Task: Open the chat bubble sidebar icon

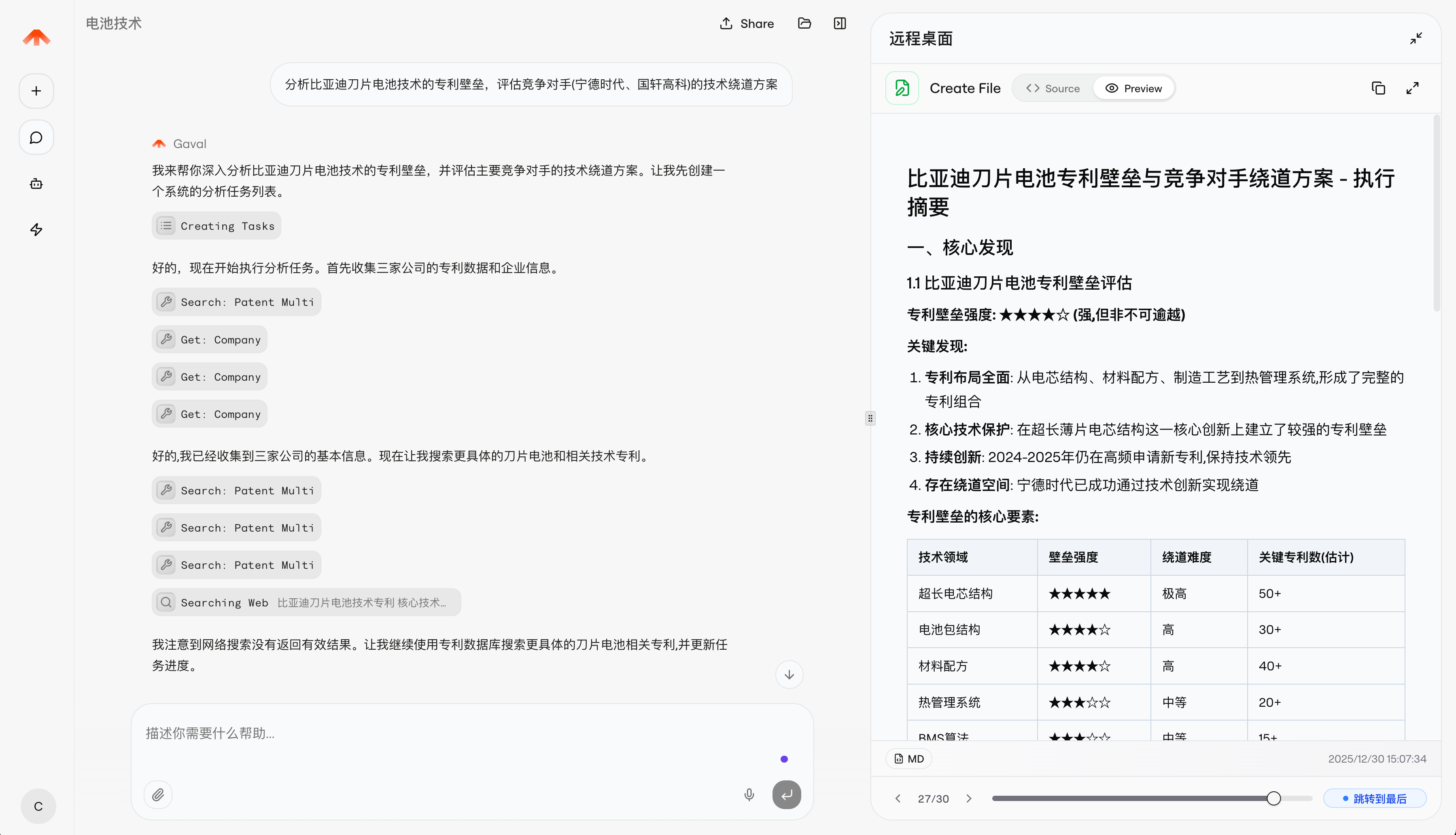Action: tap(36, 138)
